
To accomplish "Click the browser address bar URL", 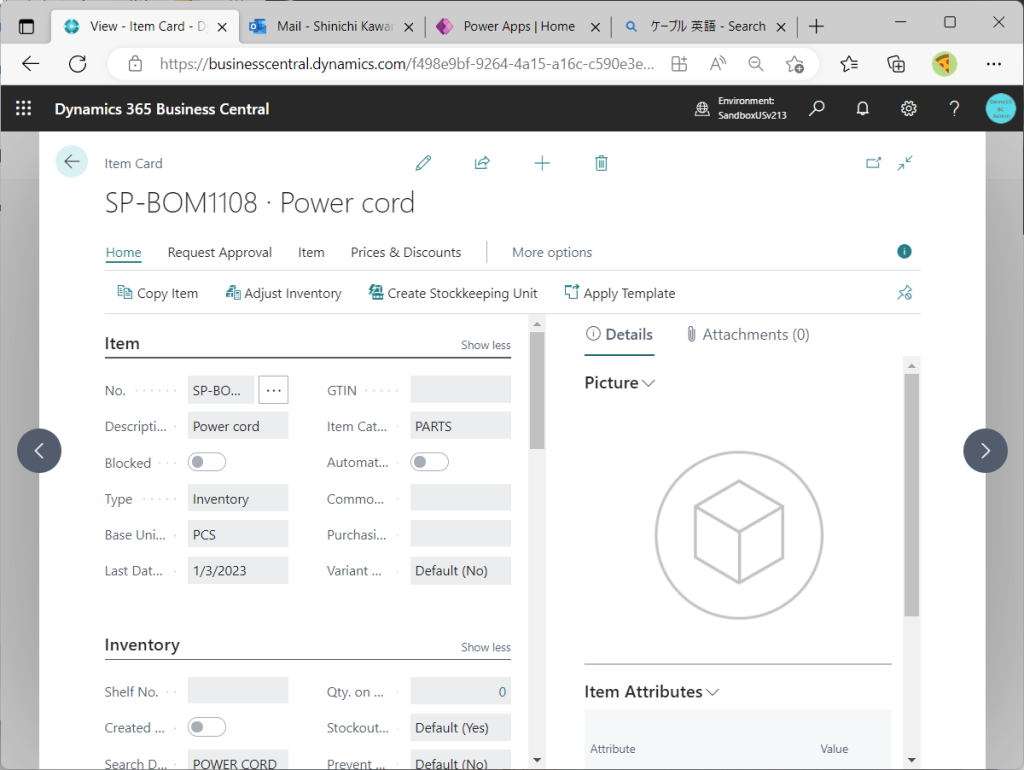I will click(x=406, y=64).
